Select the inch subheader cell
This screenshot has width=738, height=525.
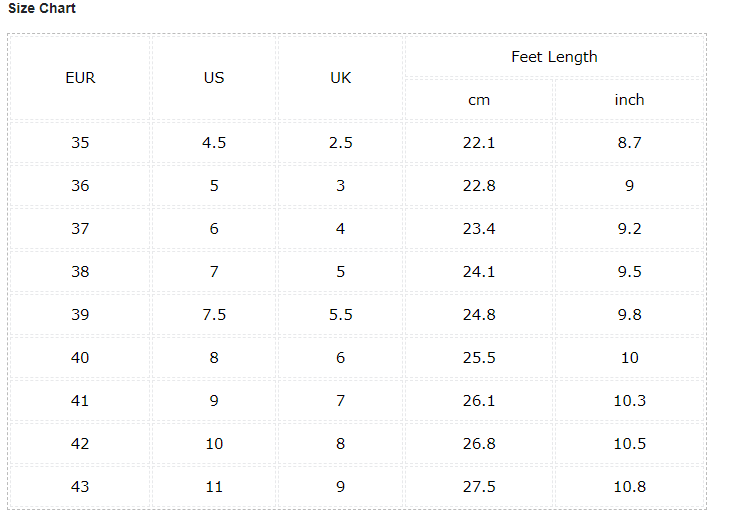[x=629, y=100]
